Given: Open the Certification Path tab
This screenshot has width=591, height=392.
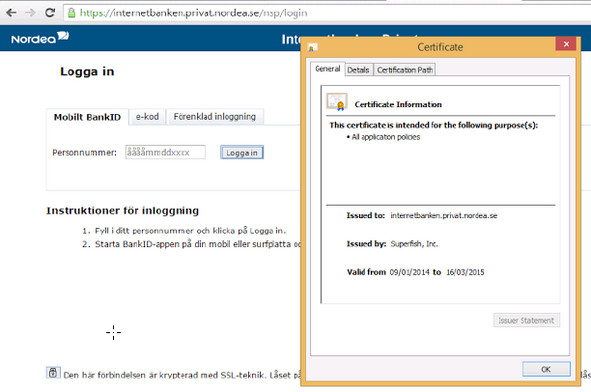Looking at the screenshot, I should tap(404, 70).
